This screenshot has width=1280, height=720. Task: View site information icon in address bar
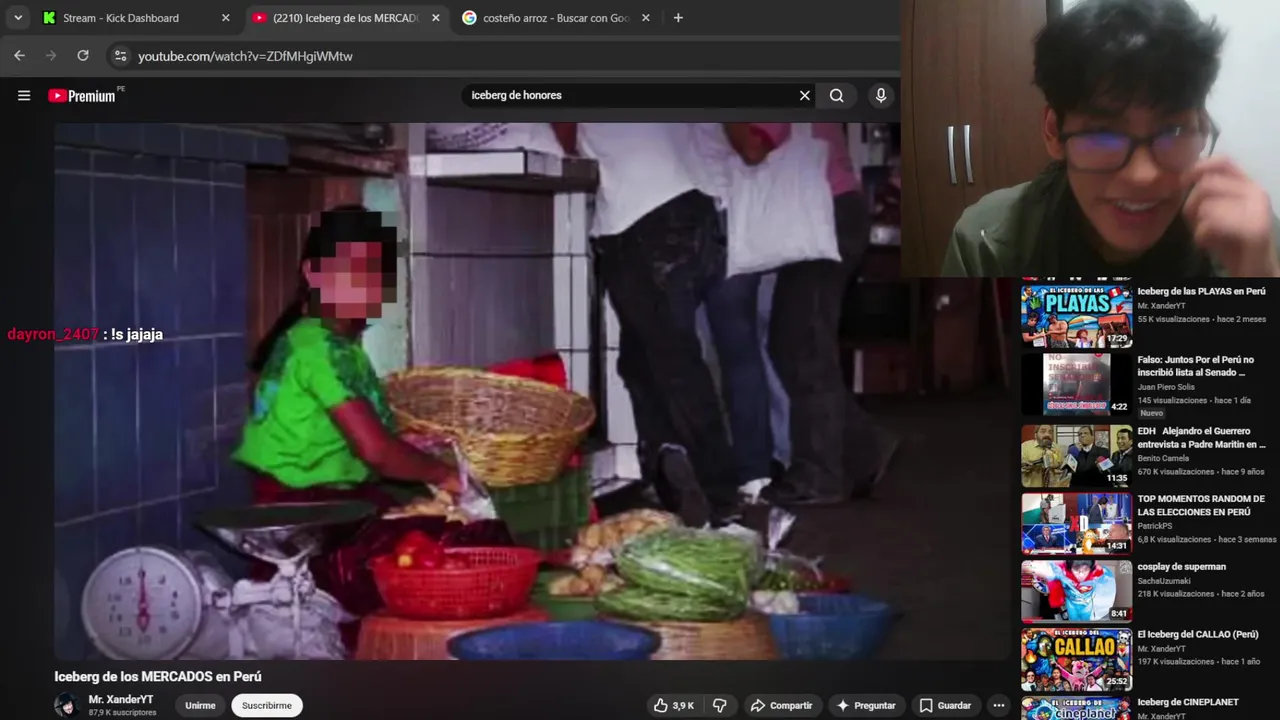[x=120, y=56]
